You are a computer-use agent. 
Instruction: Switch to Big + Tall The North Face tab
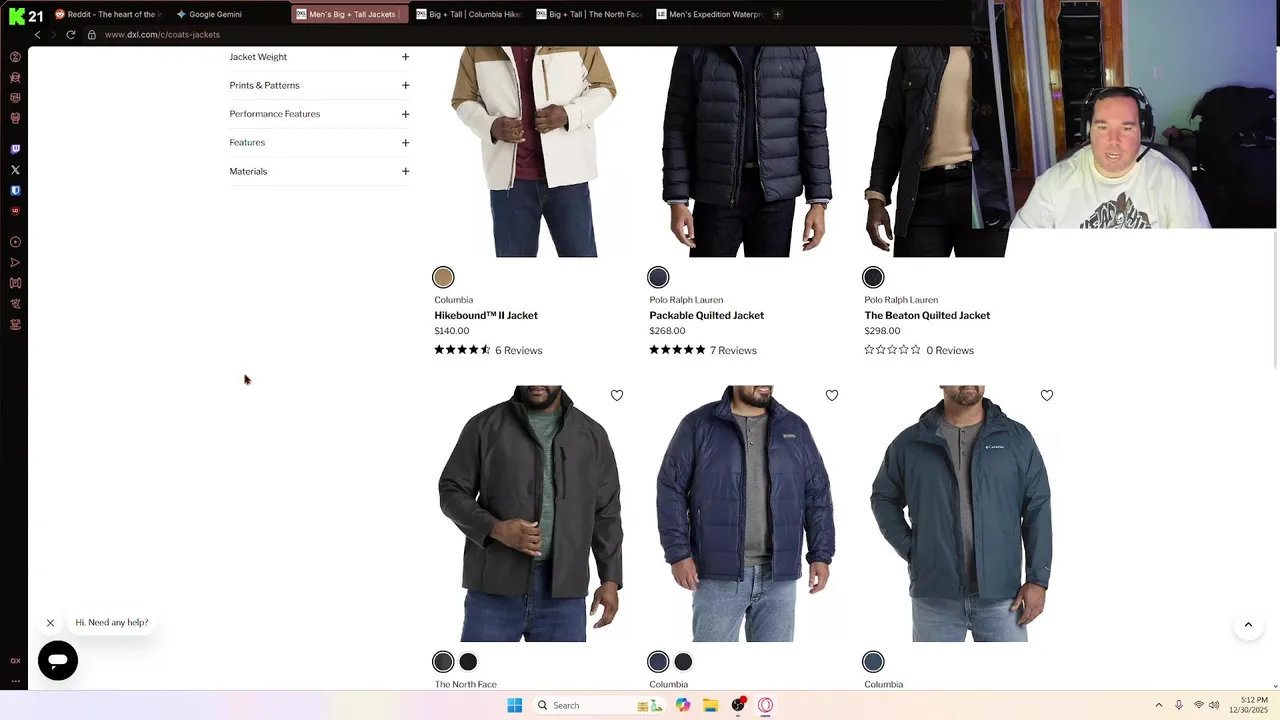point(589,14)
